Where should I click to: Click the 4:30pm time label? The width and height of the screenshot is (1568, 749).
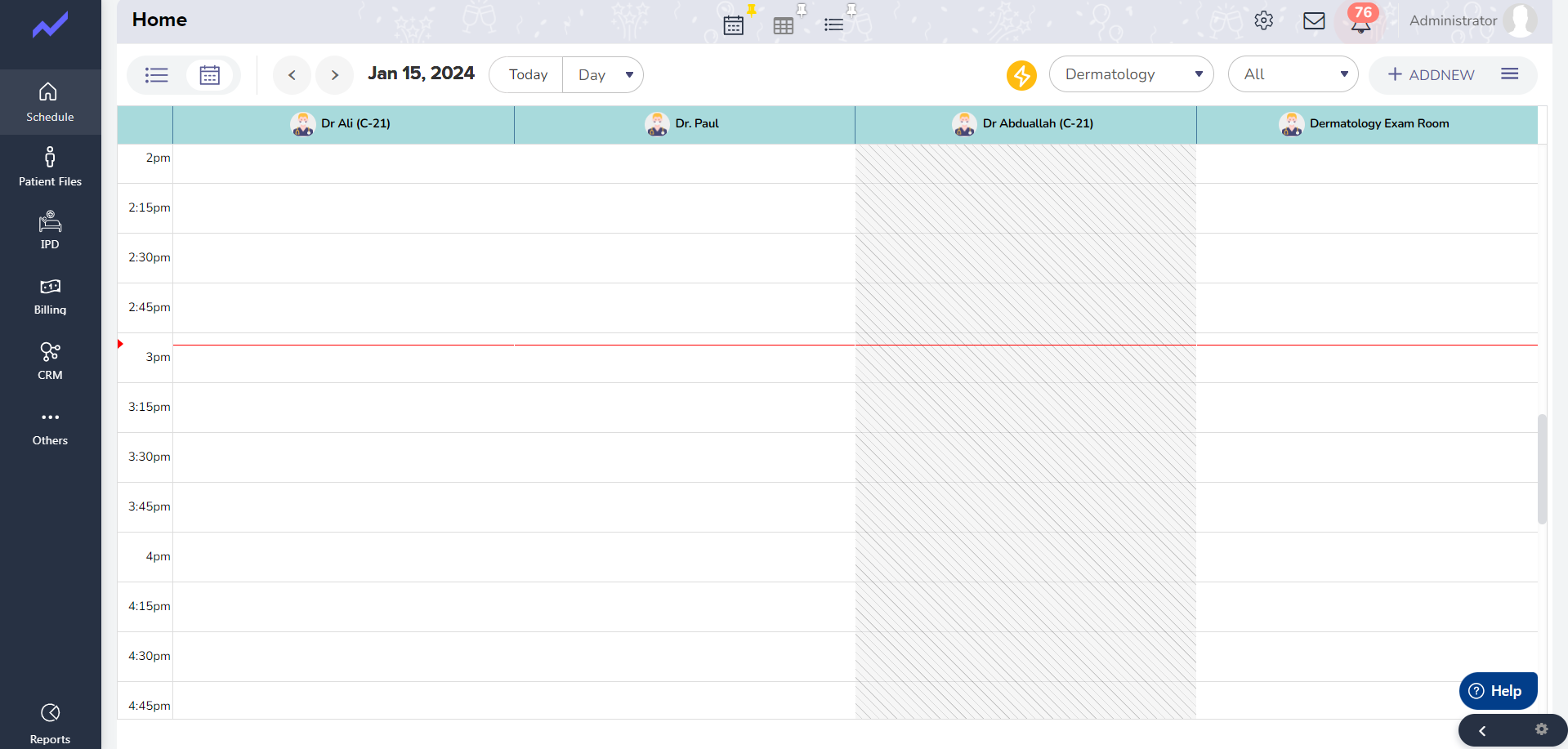click(150, 656)
